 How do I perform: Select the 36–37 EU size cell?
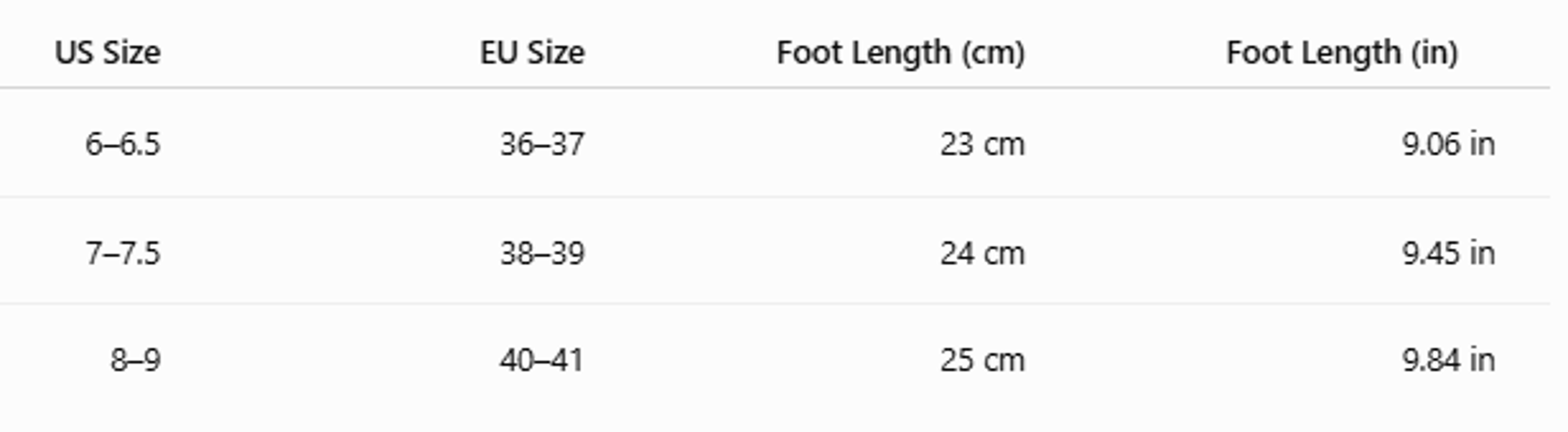[542, 145]
